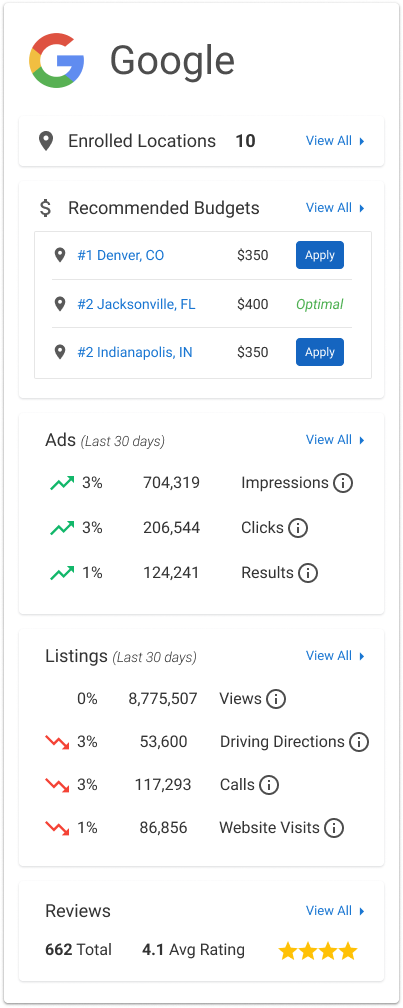
Task: Open the Calls info icon
Action: 269,785
